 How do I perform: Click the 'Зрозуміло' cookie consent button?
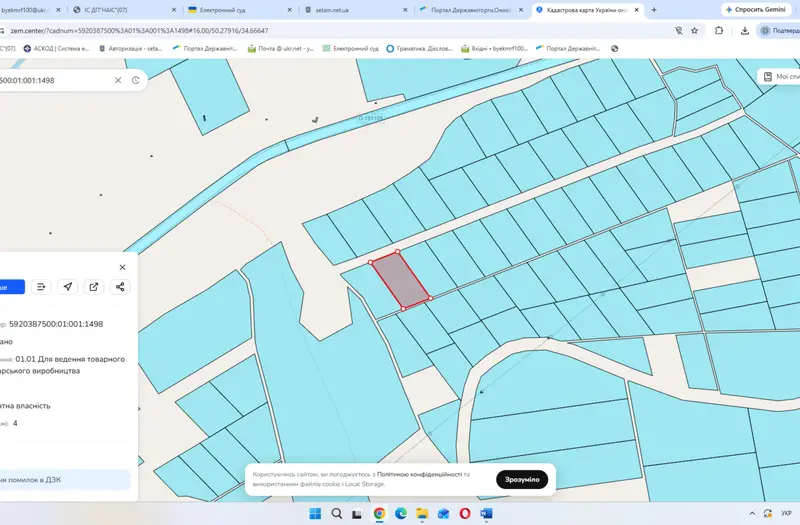(x=522, y=480)
